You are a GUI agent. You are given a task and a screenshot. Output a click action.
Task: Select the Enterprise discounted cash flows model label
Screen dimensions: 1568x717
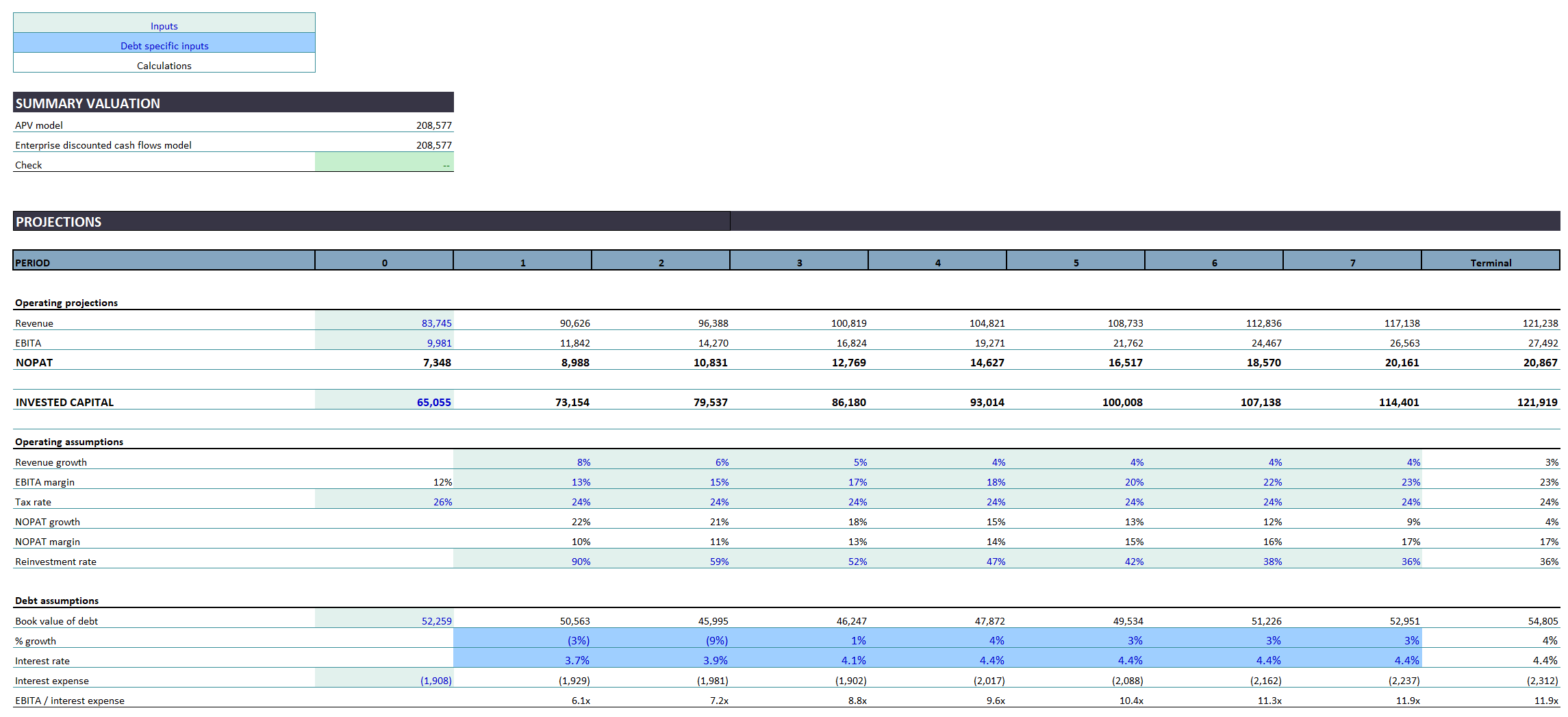tap(103, 145)
